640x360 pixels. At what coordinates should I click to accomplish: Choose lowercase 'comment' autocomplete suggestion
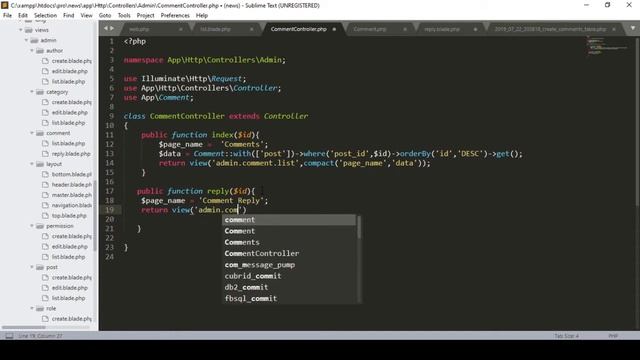pos(289,220)
